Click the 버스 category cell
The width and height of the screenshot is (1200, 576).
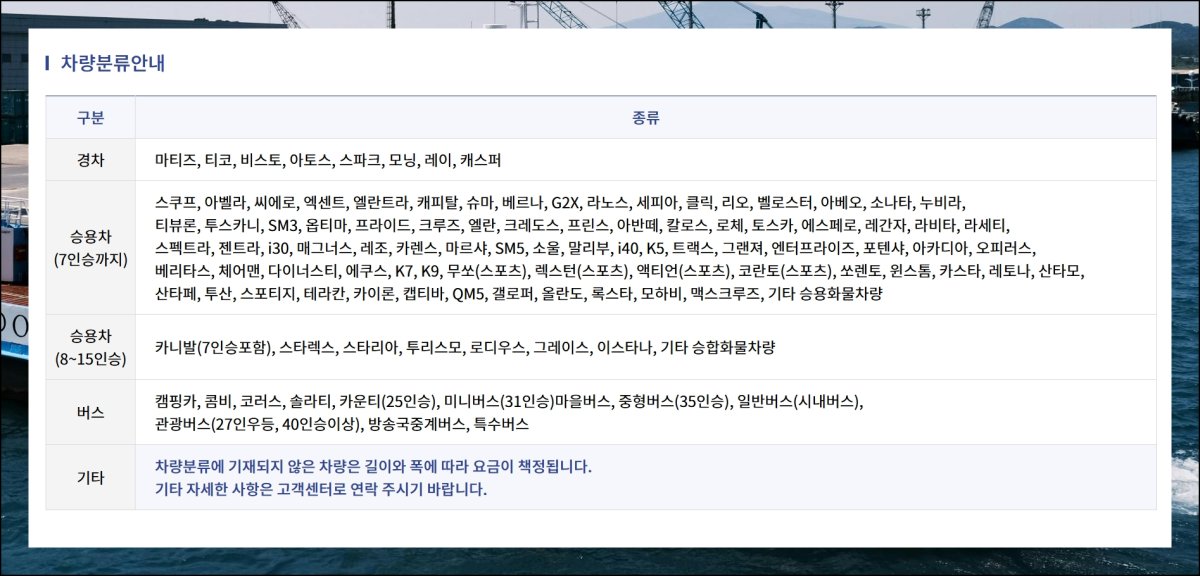point(91,412)
